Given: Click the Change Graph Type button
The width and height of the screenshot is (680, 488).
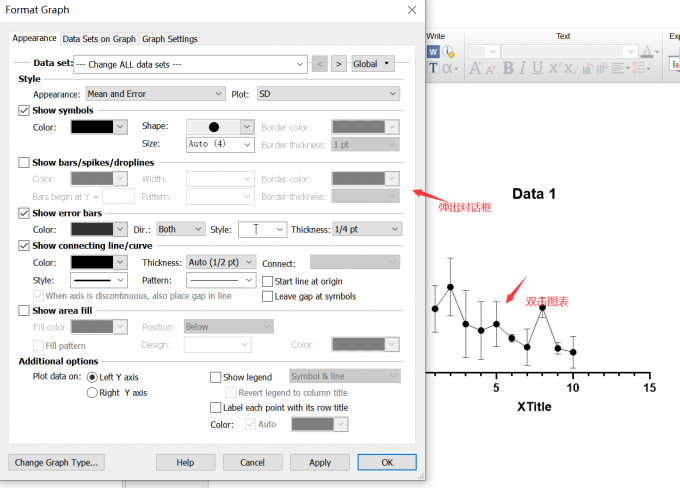Looking at the screenshot, I should pyautogui.click(x=56, y=462).
